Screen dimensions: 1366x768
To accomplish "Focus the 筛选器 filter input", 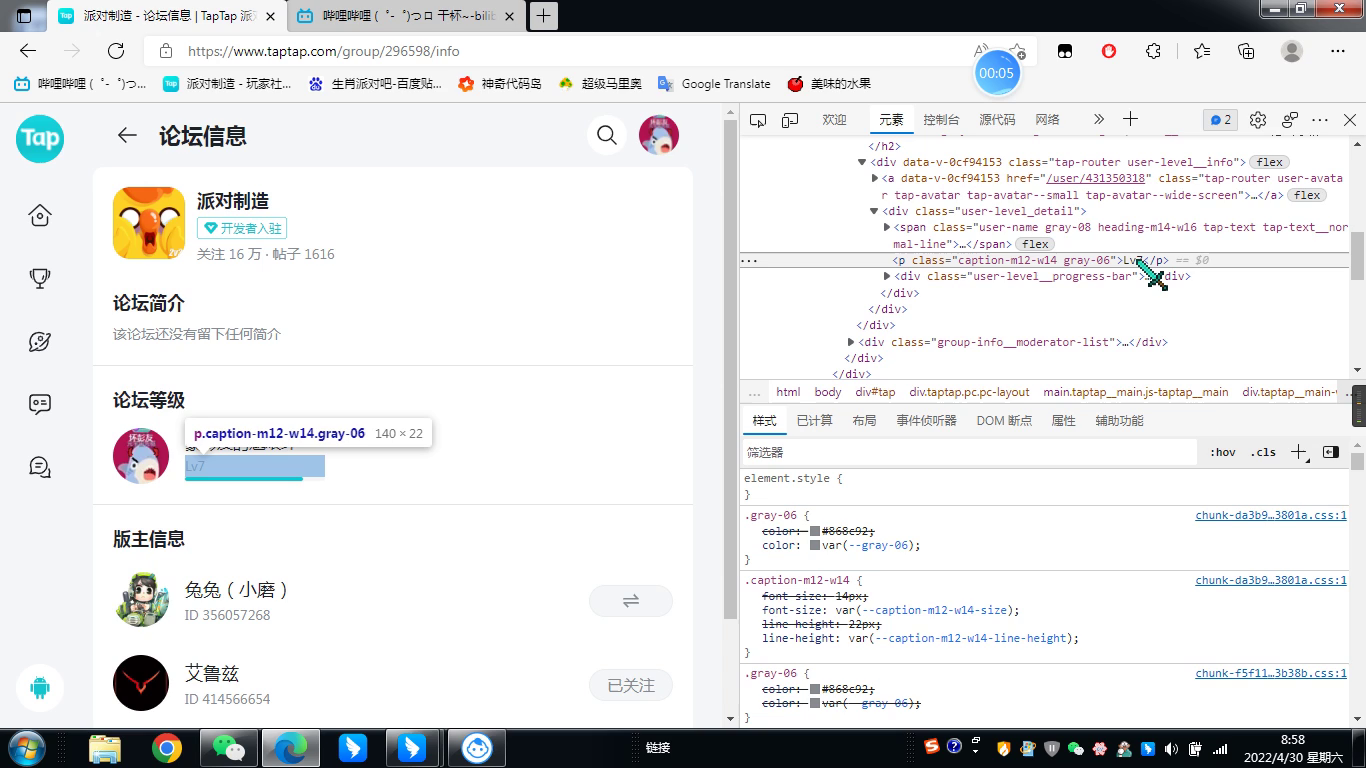I will [x=968, y=452].
